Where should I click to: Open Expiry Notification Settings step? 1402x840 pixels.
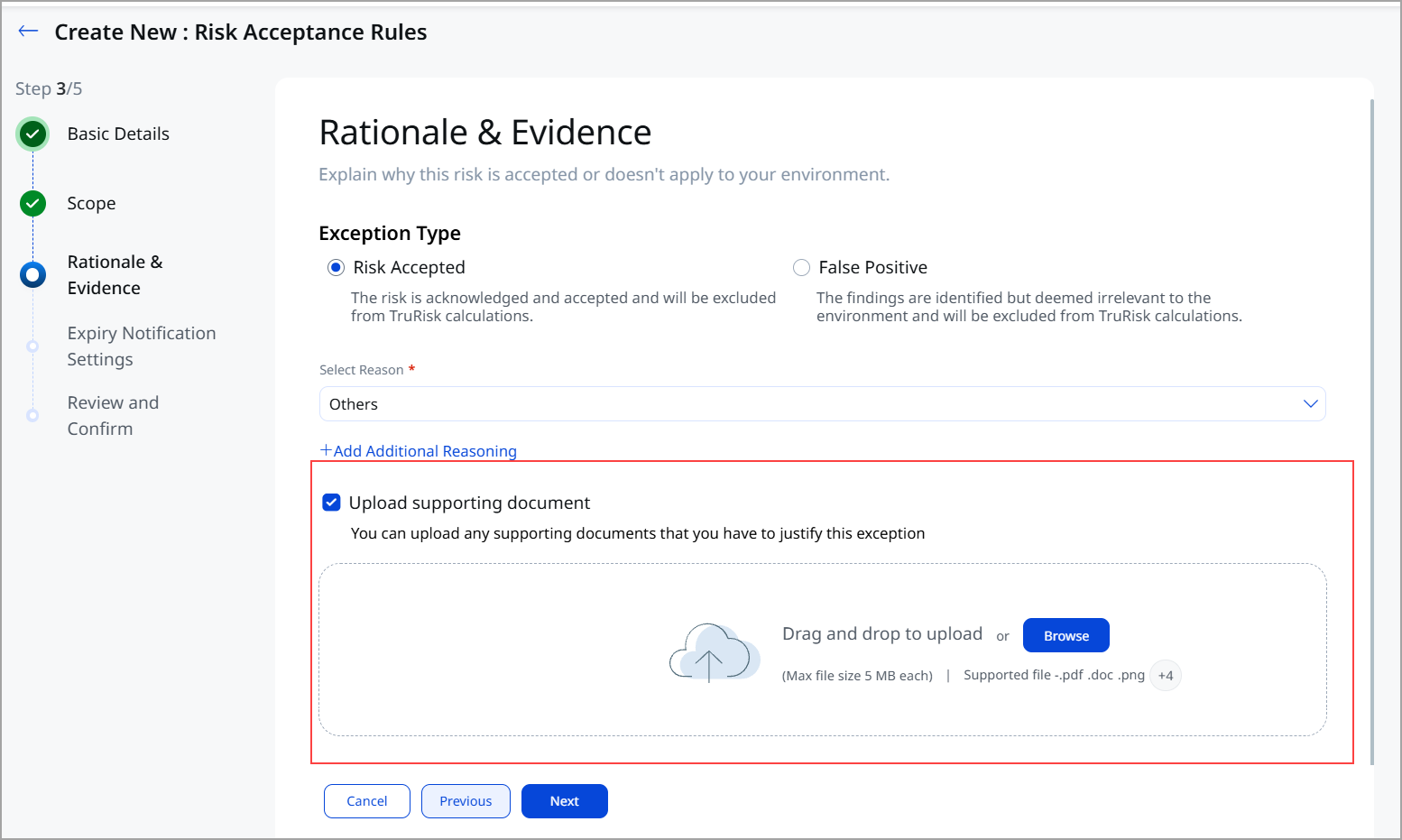[142, 346]
